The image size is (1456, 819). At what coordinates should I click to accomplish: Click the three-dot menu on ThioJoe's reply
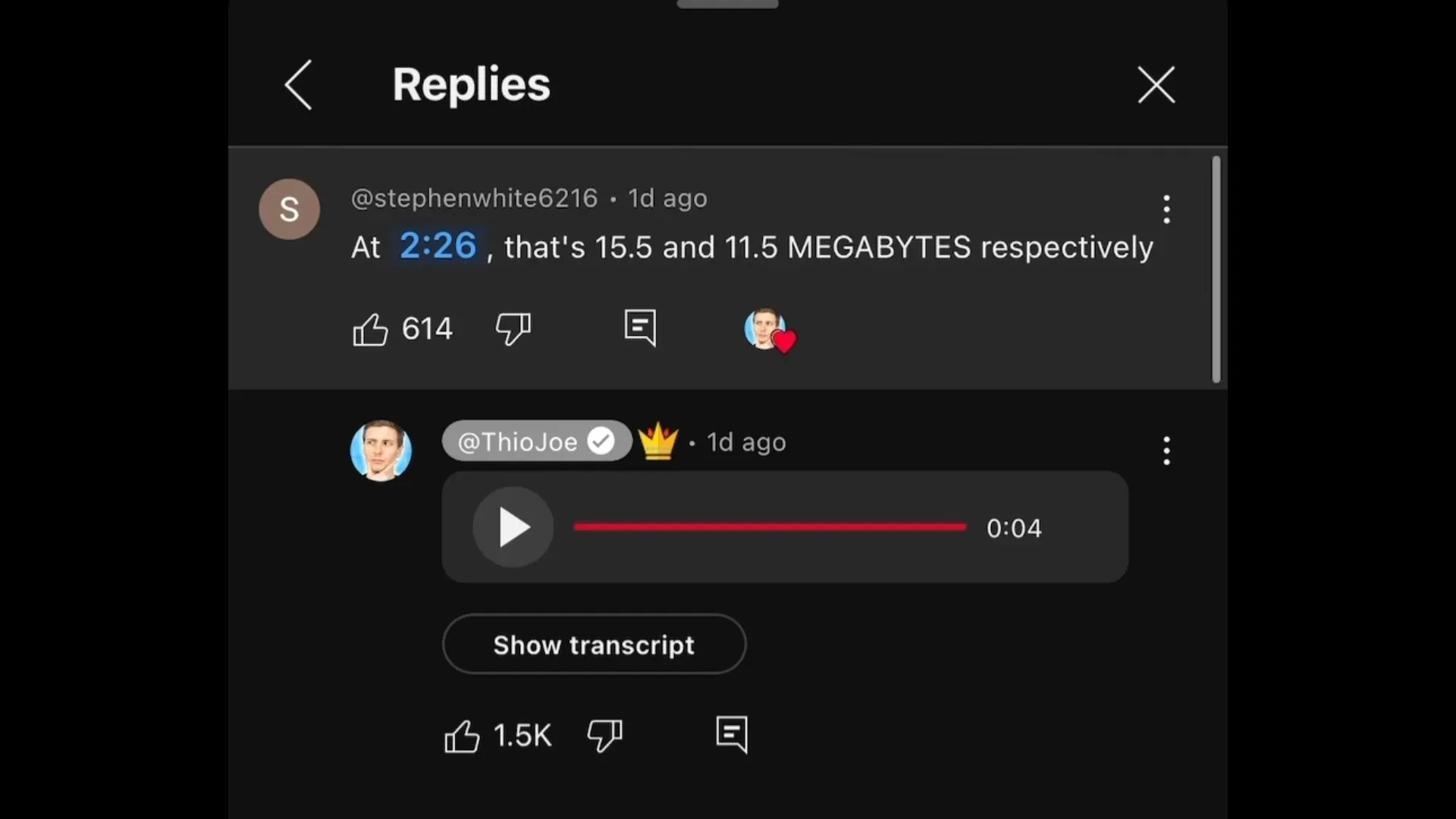(x=1167, y=448)
